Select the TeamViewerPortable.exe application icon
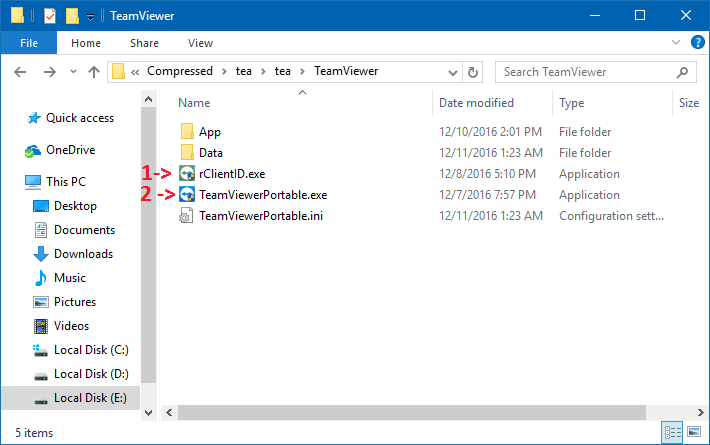The height and width of the screenshot is (445, 710). pos(187,195)
